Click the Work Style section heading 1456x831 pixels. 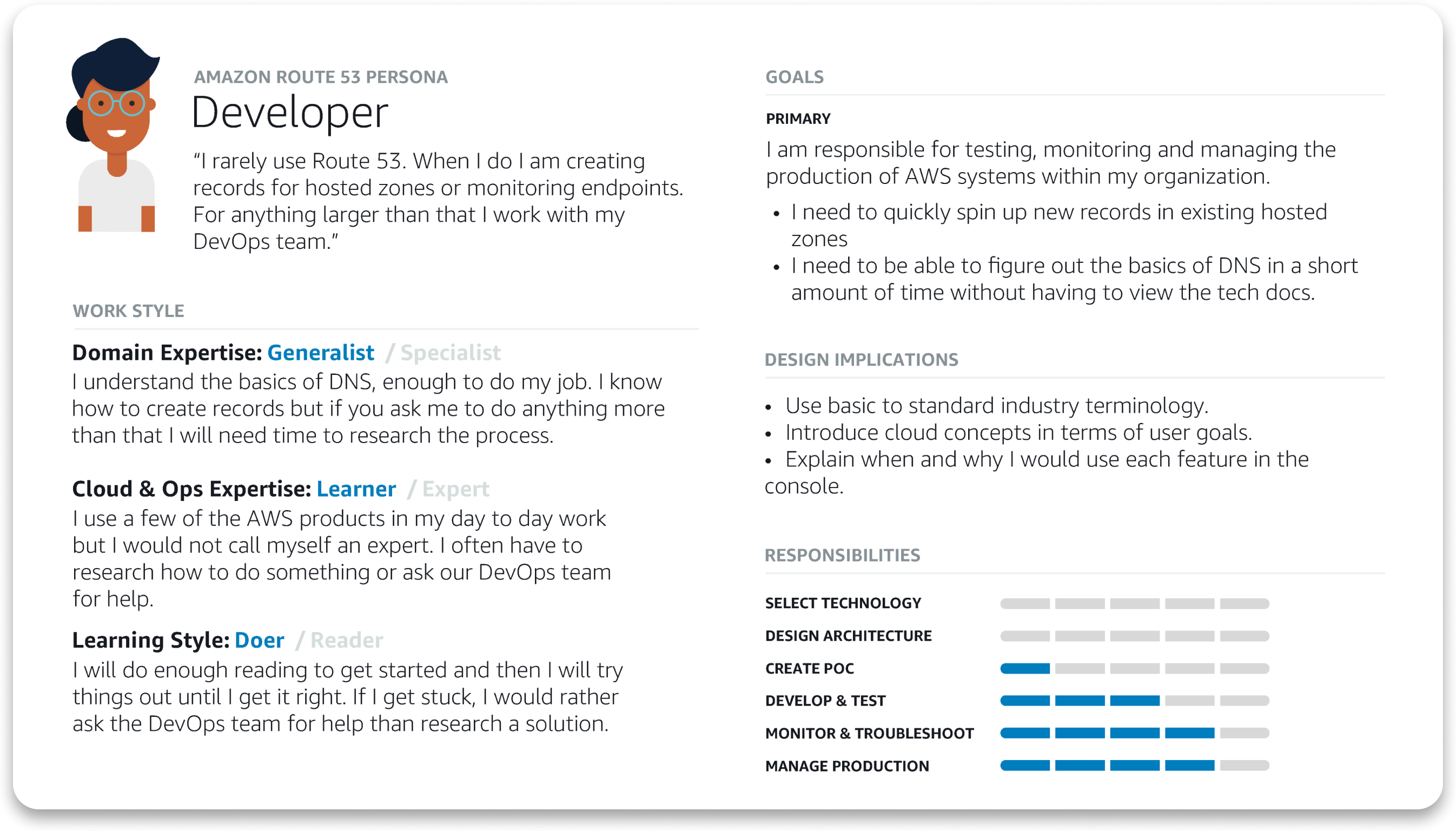(x=128, y=311)
